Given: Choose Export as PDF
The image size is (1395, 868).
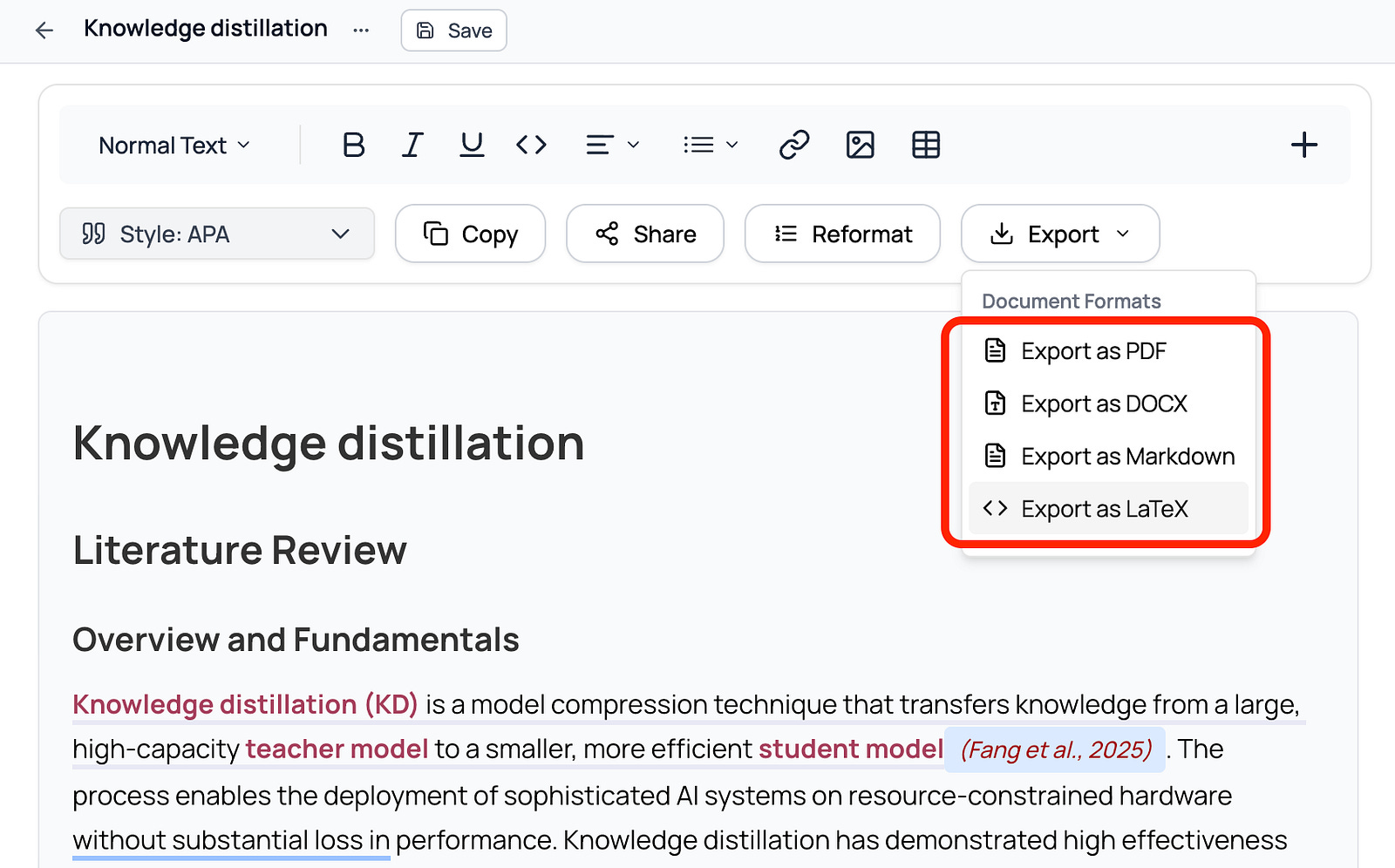Looking at the screenshot, I should coord(1108,351).
